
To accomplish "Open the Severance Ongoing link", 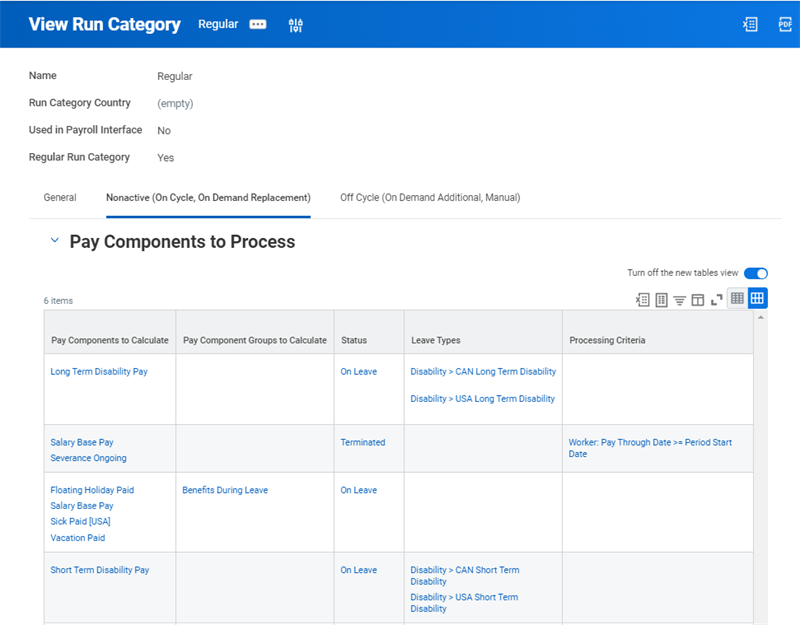I will click(88, 458).
